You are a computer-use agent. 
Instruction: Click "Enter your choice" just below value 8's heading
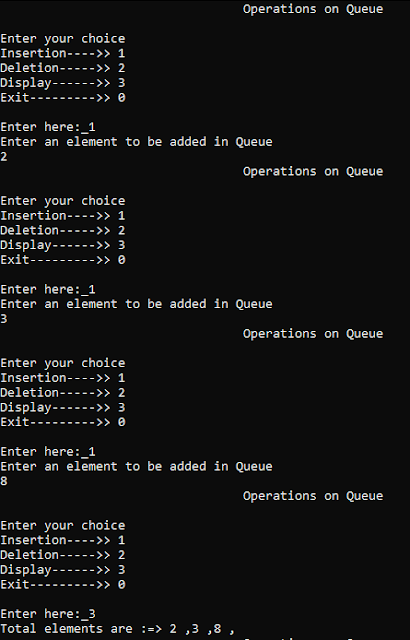click(x=63, y=525)
